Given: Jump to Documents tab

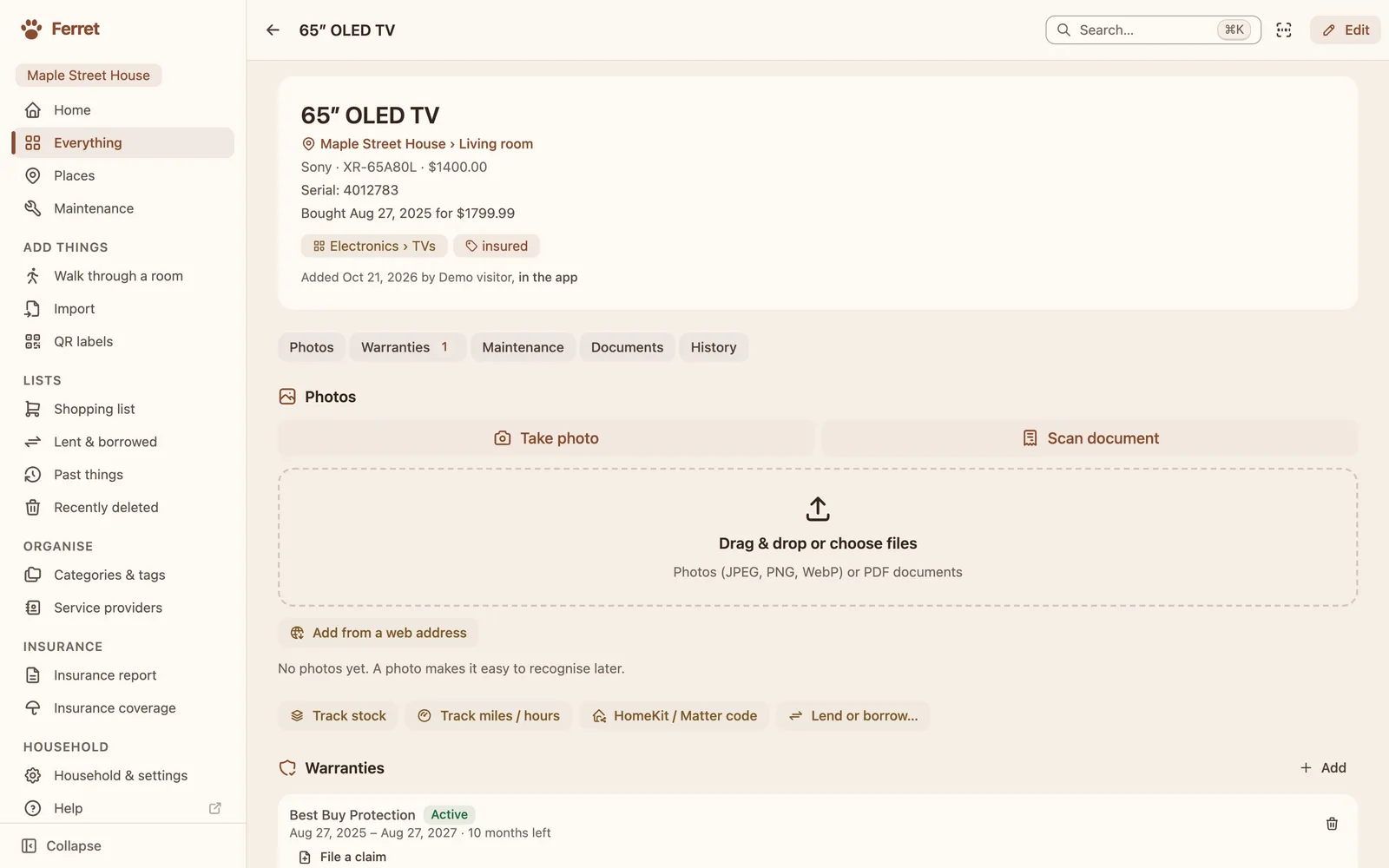Looking at the screenshot, I should pos(627,347).
